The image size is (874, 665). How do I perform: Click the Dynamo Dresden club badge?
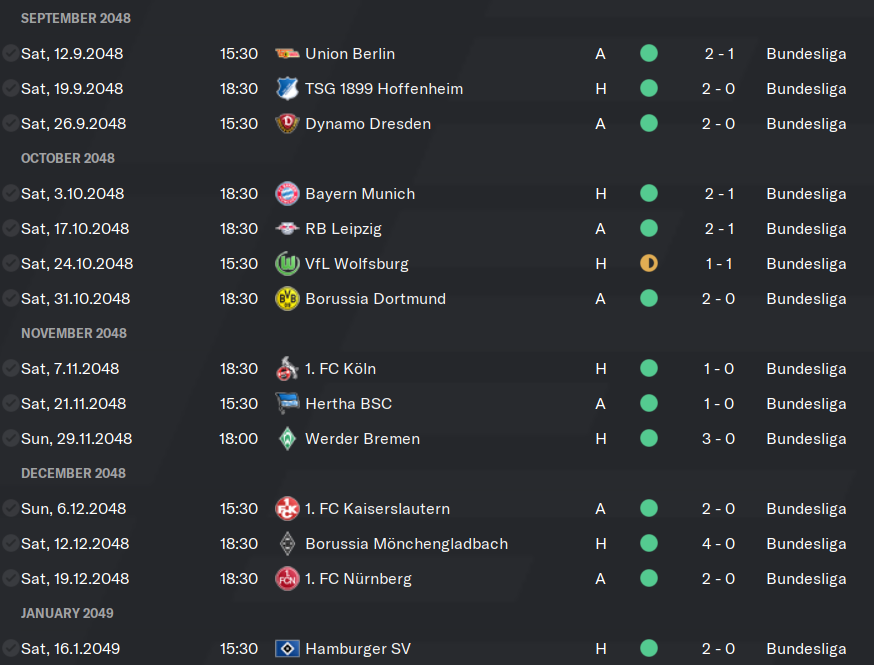287,123
